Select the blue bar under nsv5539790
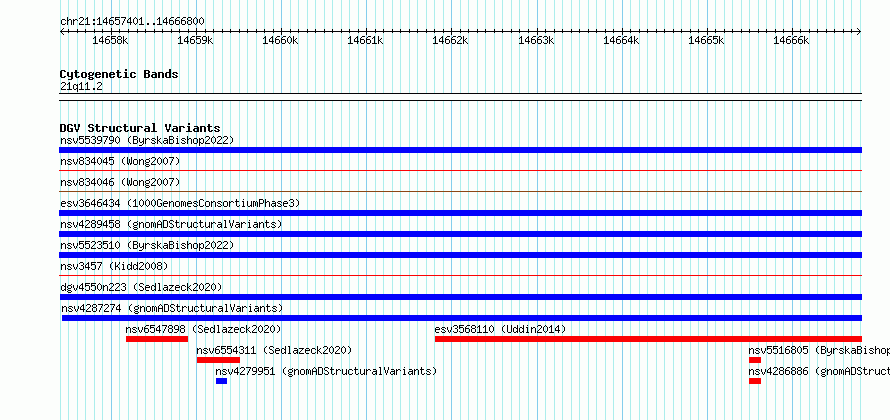The image size is (890, 420). (x=460, y=150)
